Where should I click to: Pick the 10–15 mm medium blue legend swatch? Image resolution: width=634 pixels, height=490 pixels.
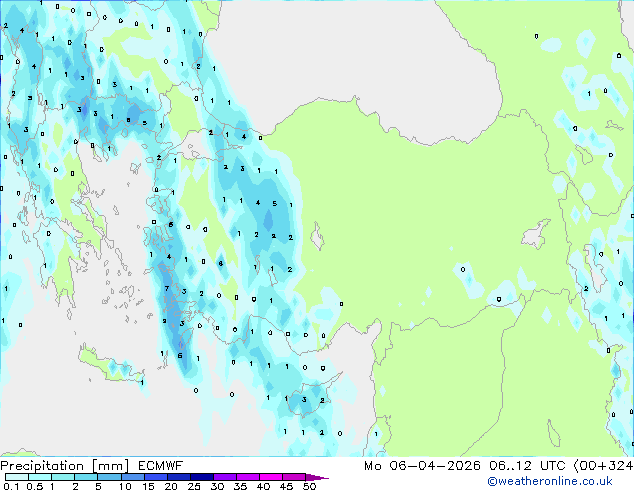pos(133,477)
